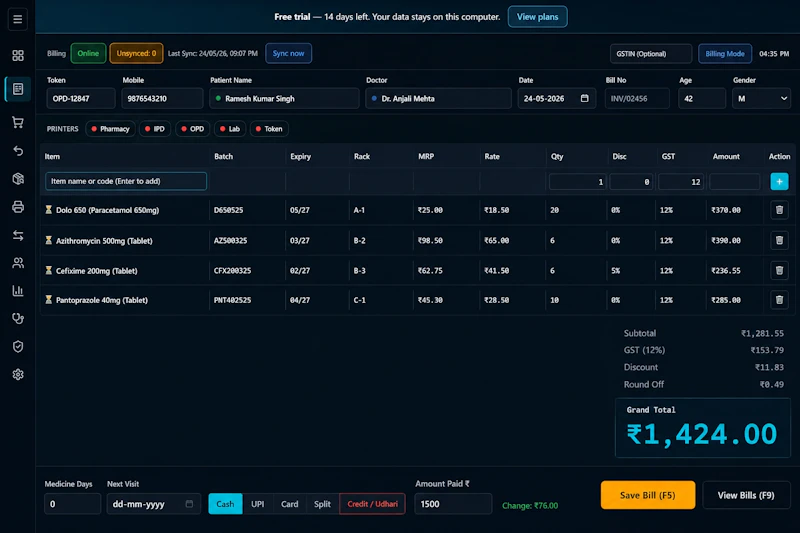Click the Token field OPD-12847
This screenshot has height=533, width=800.
click(81, 98)
